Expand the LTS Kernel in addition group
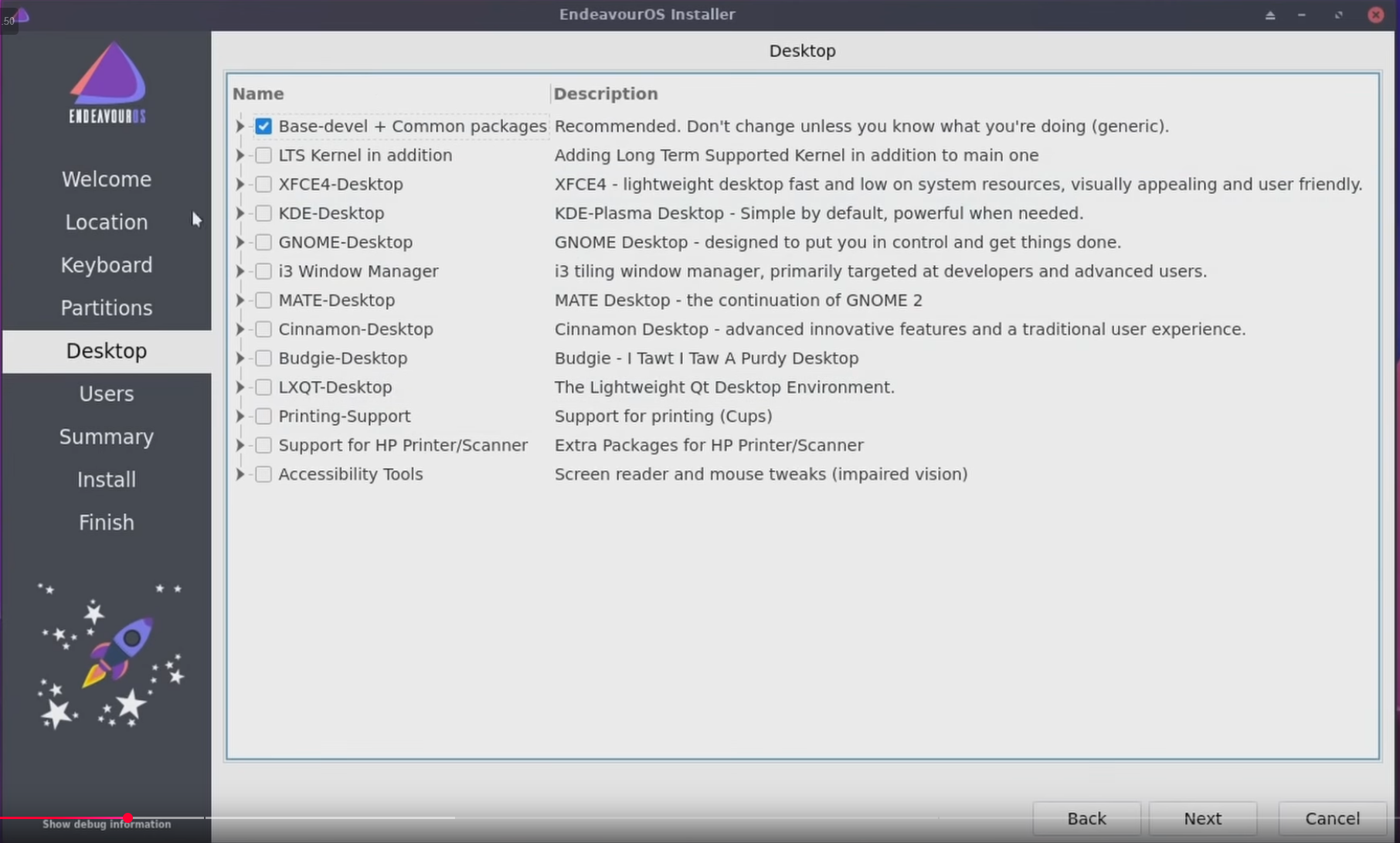This screenshot has width=1400, height=843. pyautogui.click(x=240, y=155)
